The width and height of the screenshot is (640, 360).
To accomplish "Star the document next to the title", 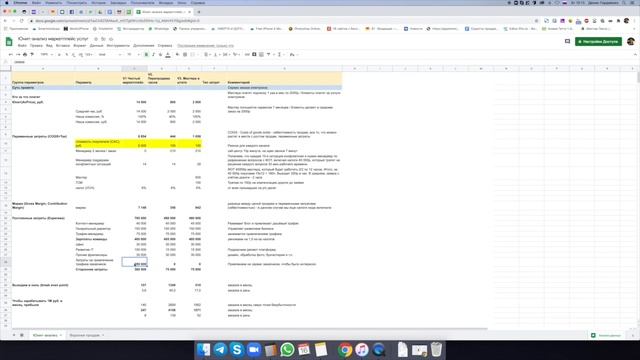I will pos(96,39).
